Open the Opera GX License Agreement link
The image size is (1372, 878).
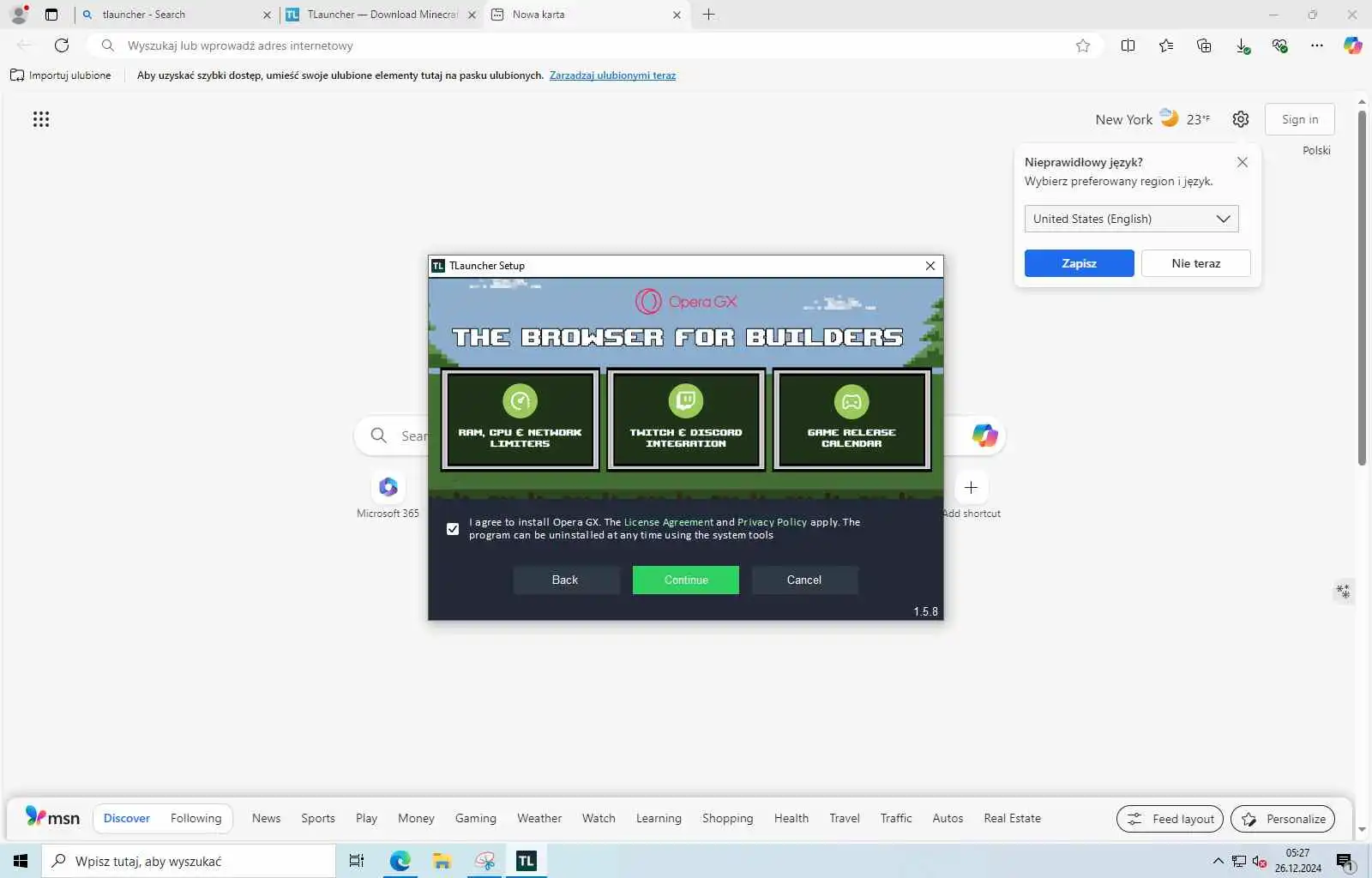click(668, 522)
